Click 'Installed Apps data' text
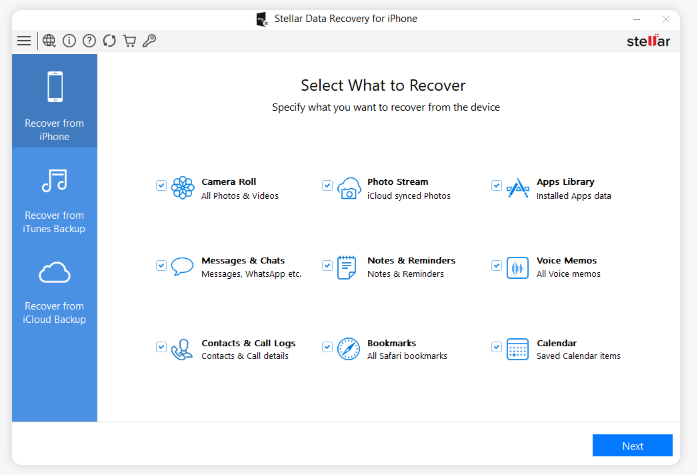 [573, 196]
